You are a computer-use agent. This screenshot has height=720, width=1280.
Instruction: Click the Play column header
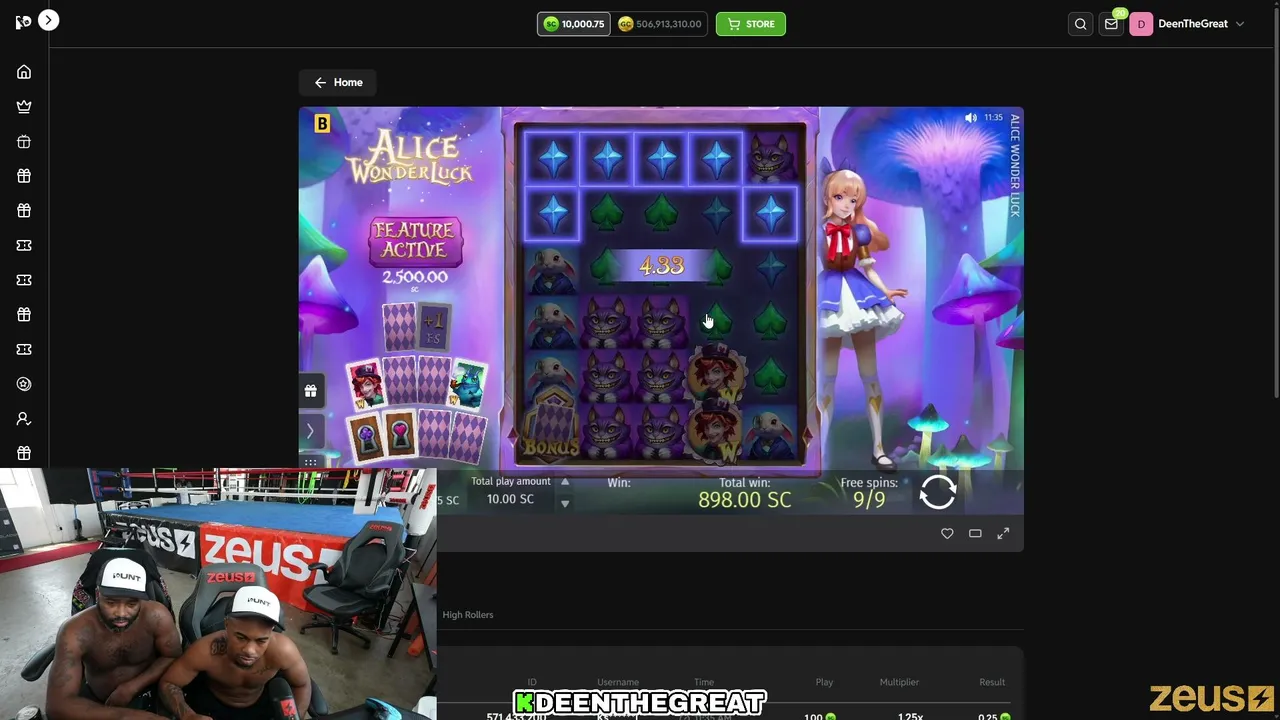tap(824, 682)
